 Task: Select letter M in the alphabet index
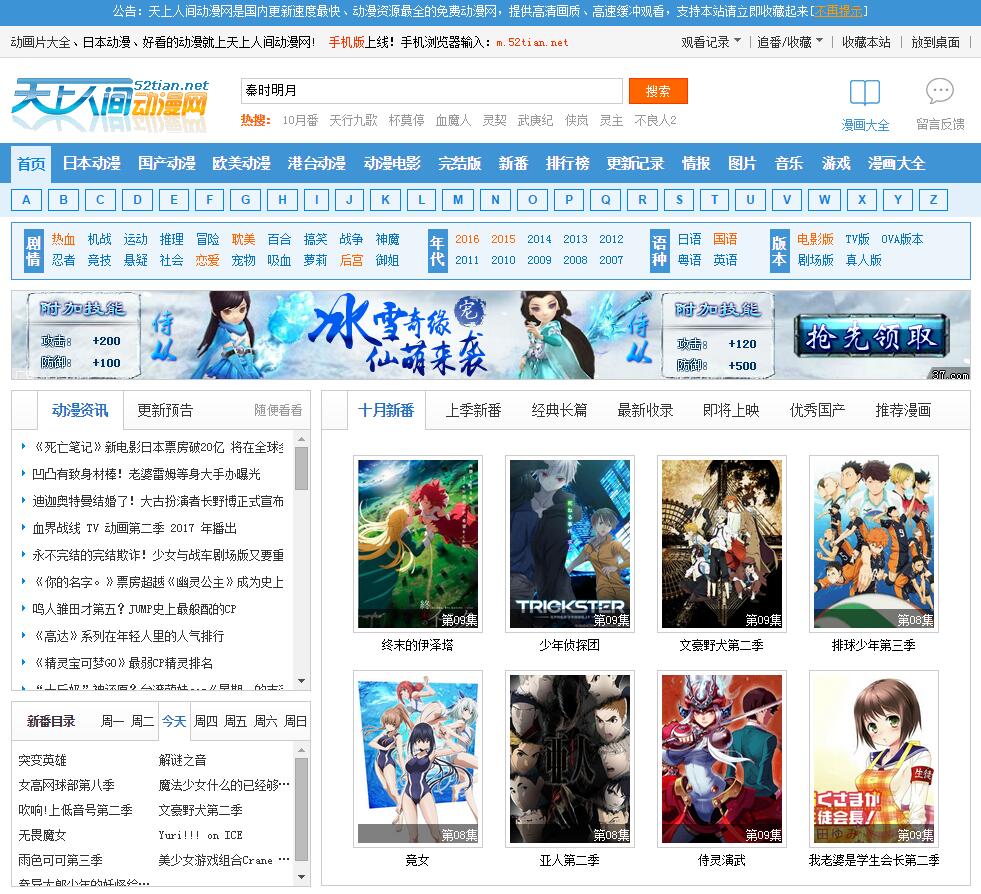click(x=458, y=200)
